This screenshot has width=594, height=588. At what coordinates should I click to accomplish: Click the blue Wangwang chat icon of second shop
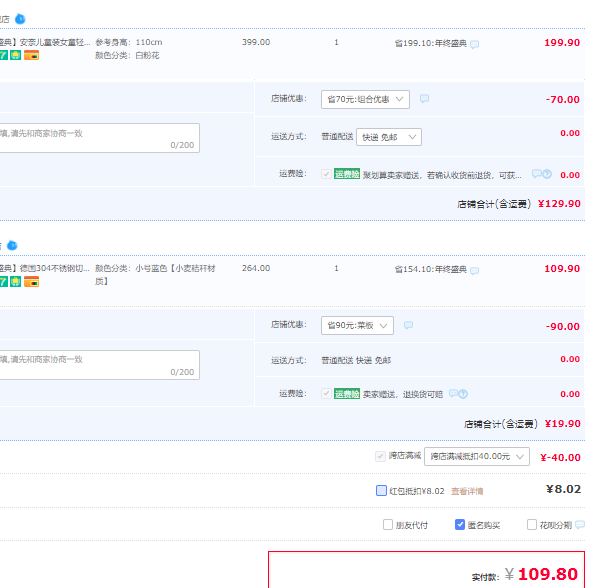click(12, 246)
